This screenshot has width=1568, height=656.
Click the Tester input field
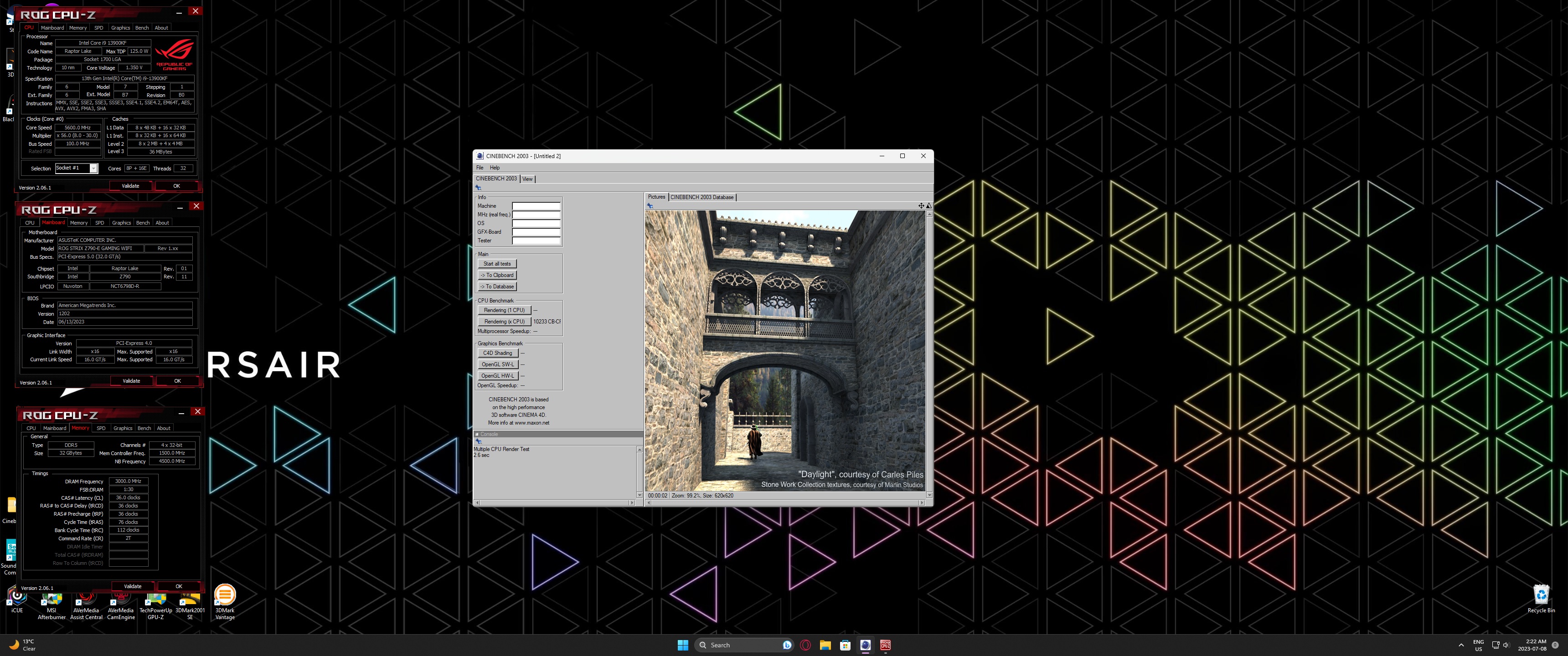tap(536, 241)
